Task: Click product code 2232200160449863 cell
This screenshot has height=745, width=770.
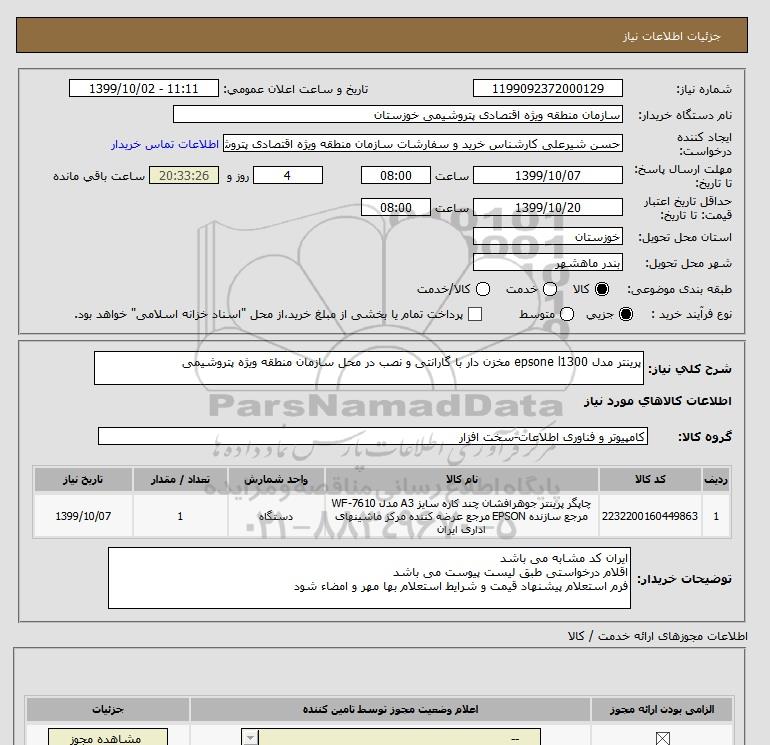Action: pos(650,516)
